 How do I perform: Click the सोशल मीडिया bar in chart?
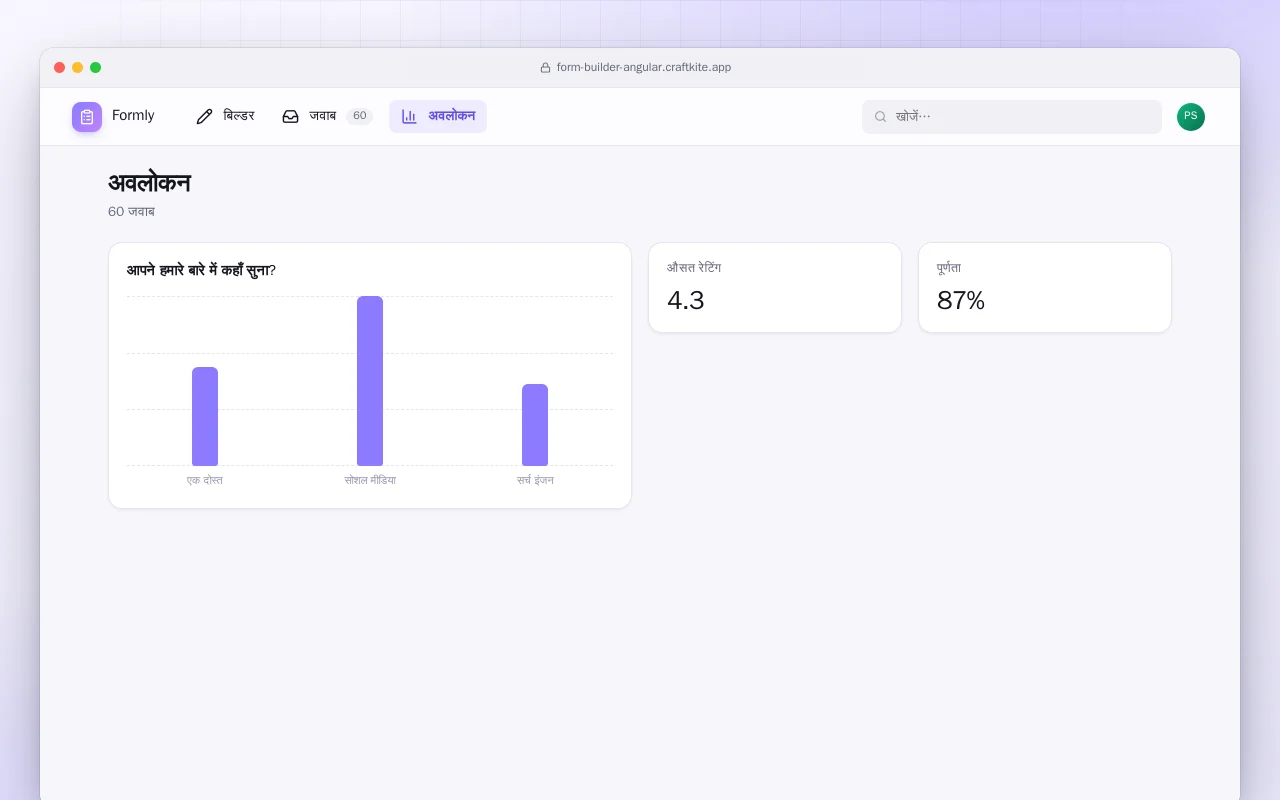point(370,381)
